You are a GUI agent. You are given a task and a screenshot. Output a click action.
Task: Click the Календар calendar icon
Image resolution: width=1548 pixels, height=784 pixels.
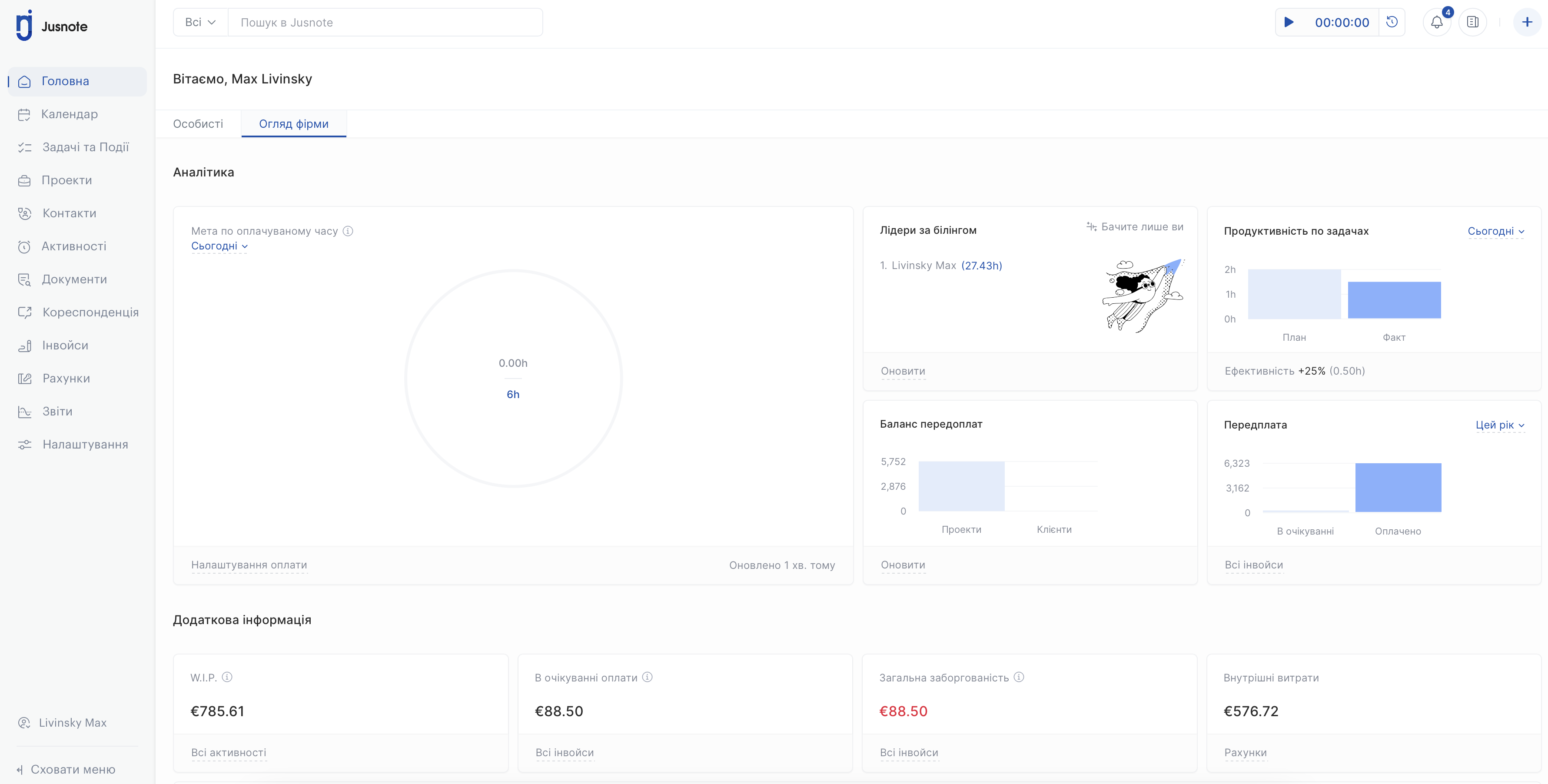pyautogui.click(x=24, y=114)
